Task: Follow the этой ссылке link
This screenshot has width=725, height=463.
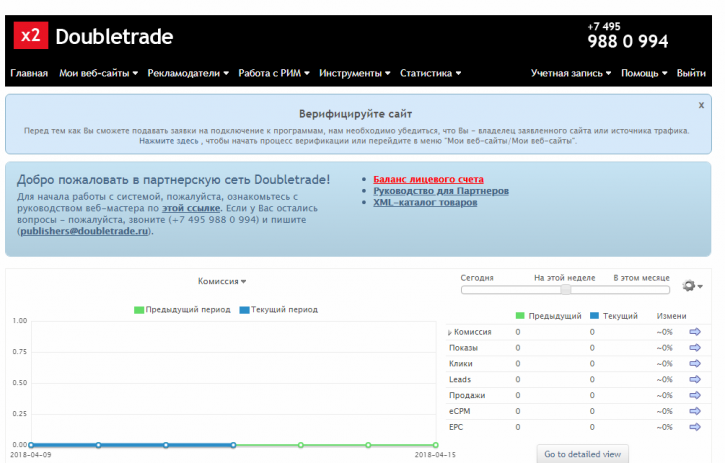Action: point(191,208)
